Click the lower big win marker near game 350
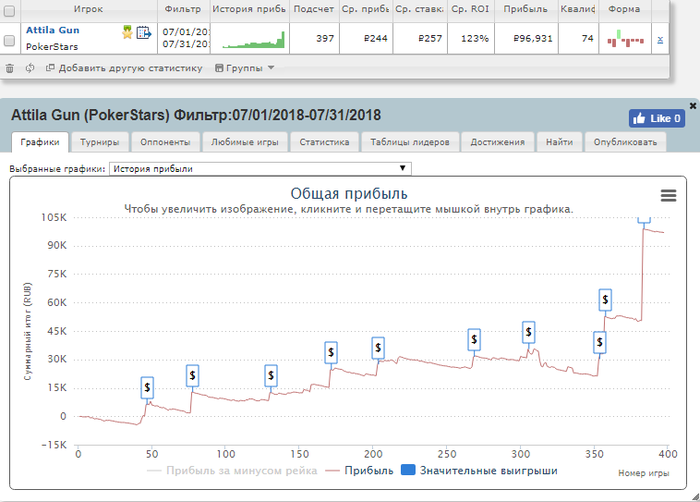This screenshot has width=700, height=502. [600, 343]
